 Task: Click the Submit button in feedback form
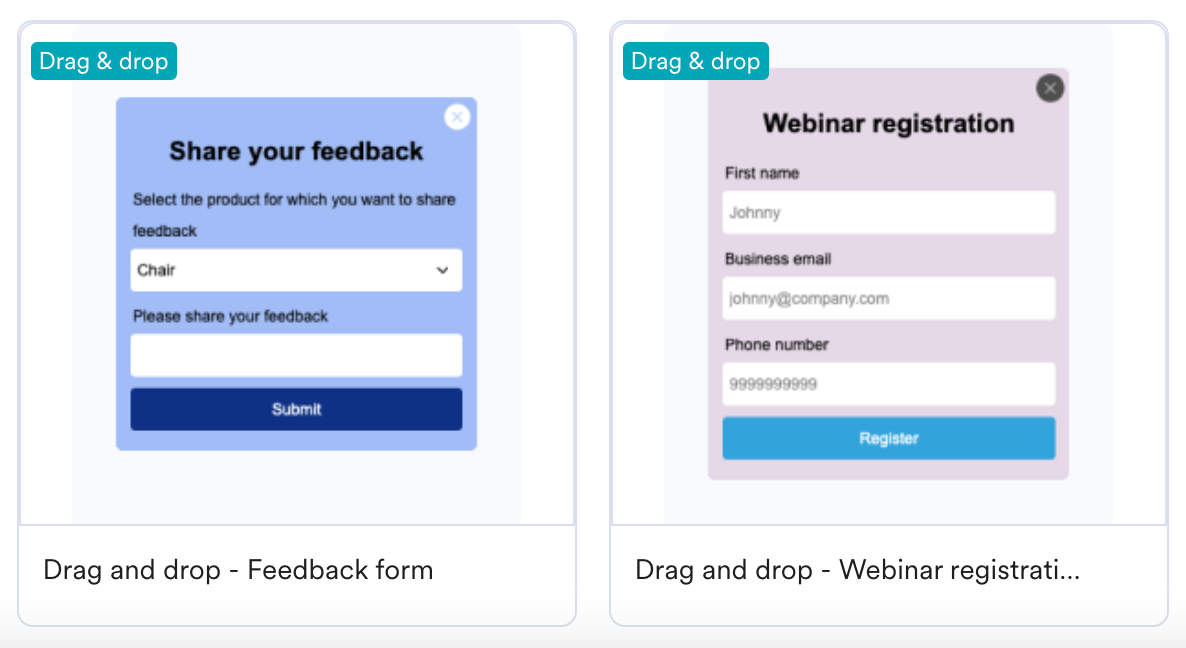coord(296,409)
